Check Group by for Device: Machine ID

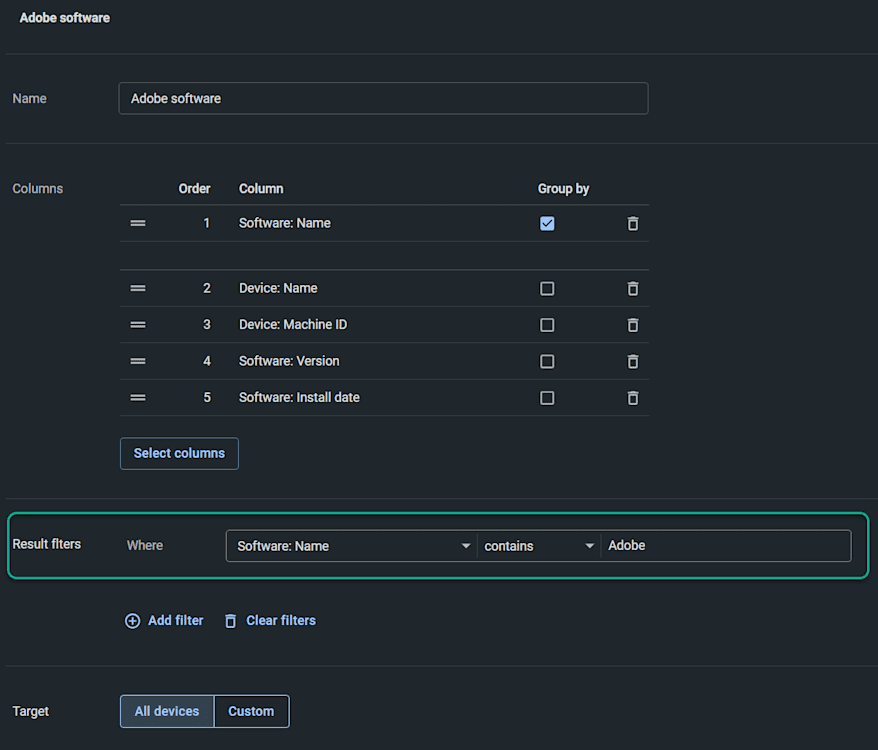point(547,325)
